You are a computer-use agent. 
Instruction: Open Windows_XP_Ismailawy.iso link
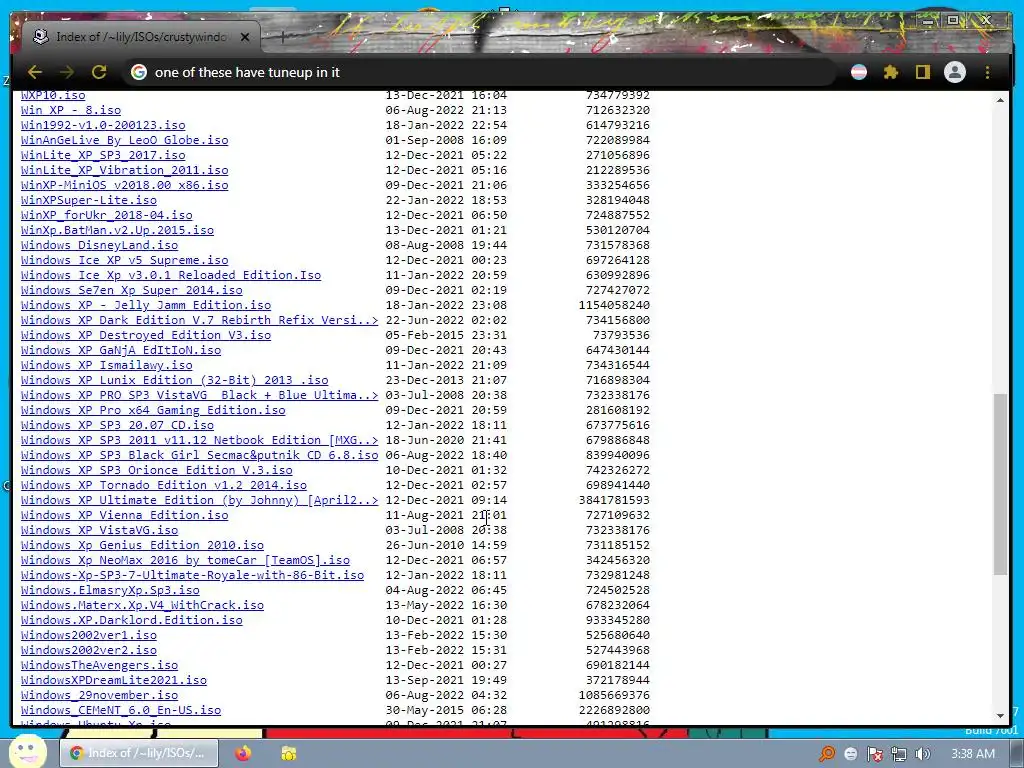tap(106, 366)
